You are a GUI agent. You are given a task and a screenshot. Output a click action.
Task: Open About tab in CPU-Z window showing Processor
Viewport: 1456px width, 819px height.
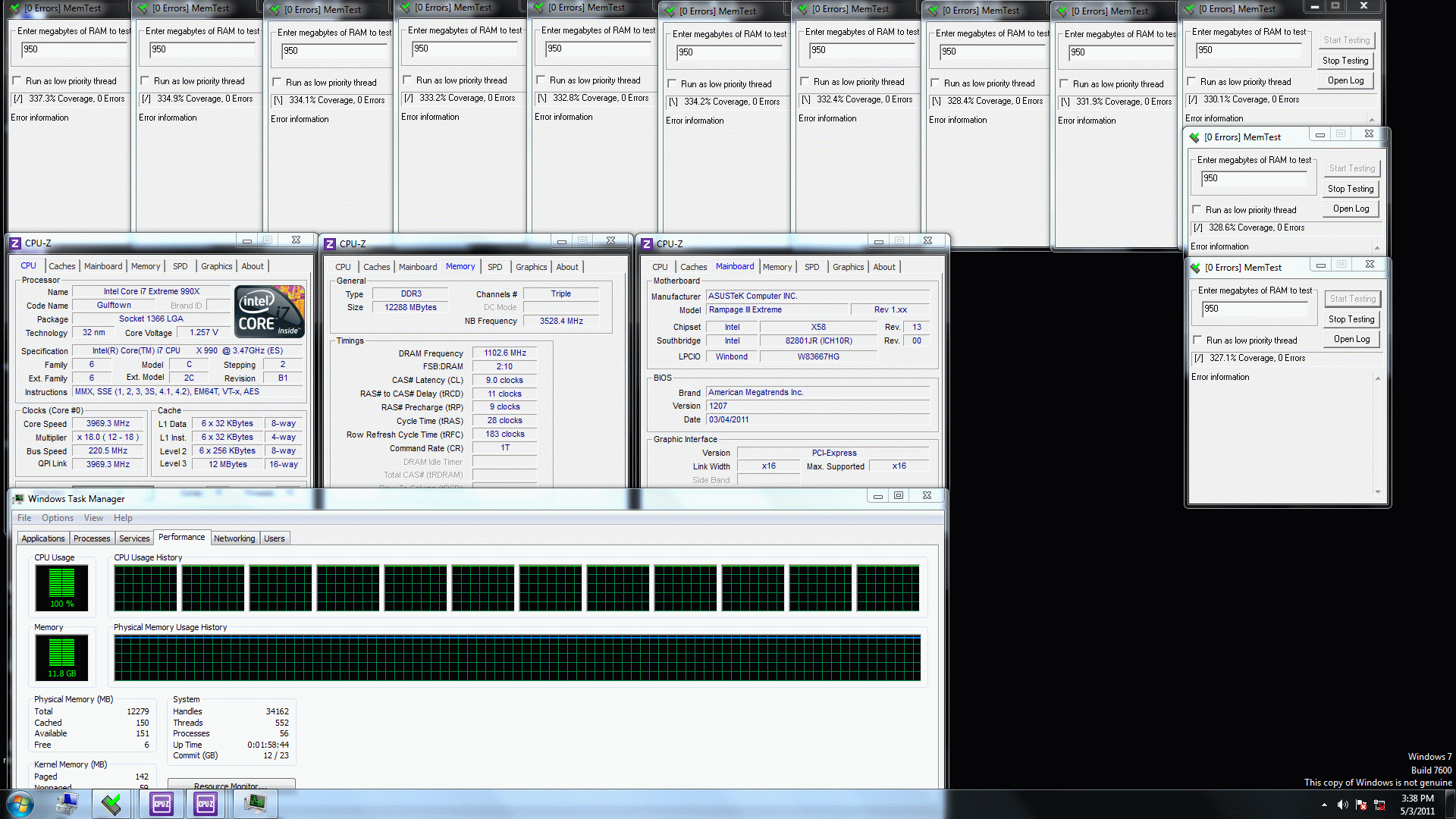[x=253, y=266]
